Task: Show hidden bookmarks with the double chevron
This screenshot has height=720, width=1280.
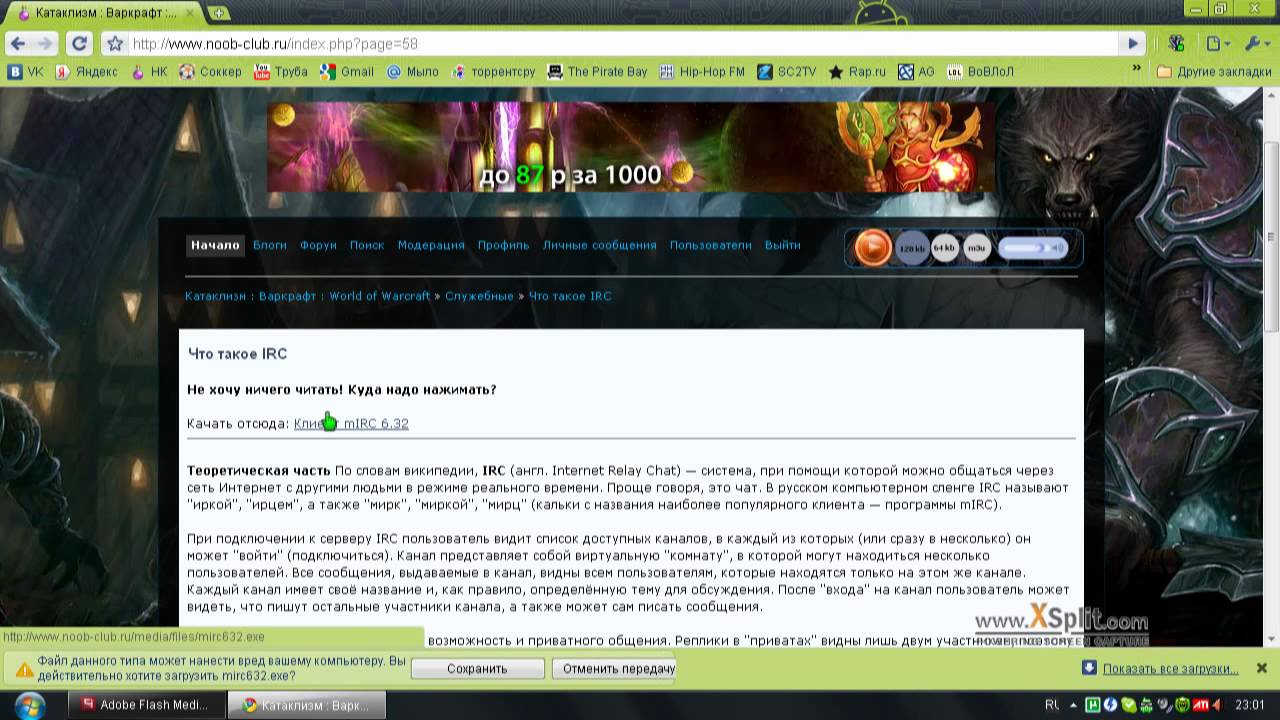Action: pos(1136,69)
